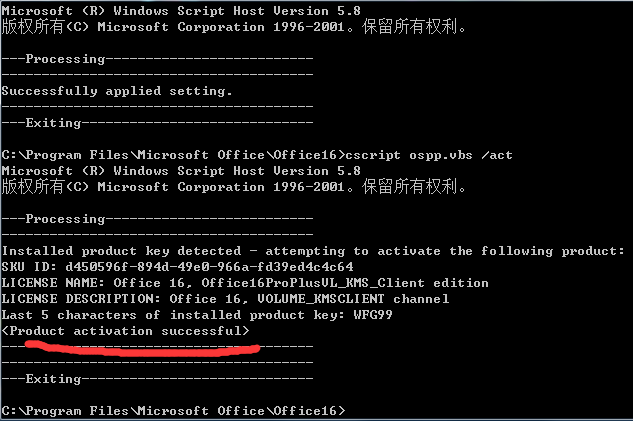Click the first "---Processing" header line
This screenshot has height=421, width=633.
(157, 59)
